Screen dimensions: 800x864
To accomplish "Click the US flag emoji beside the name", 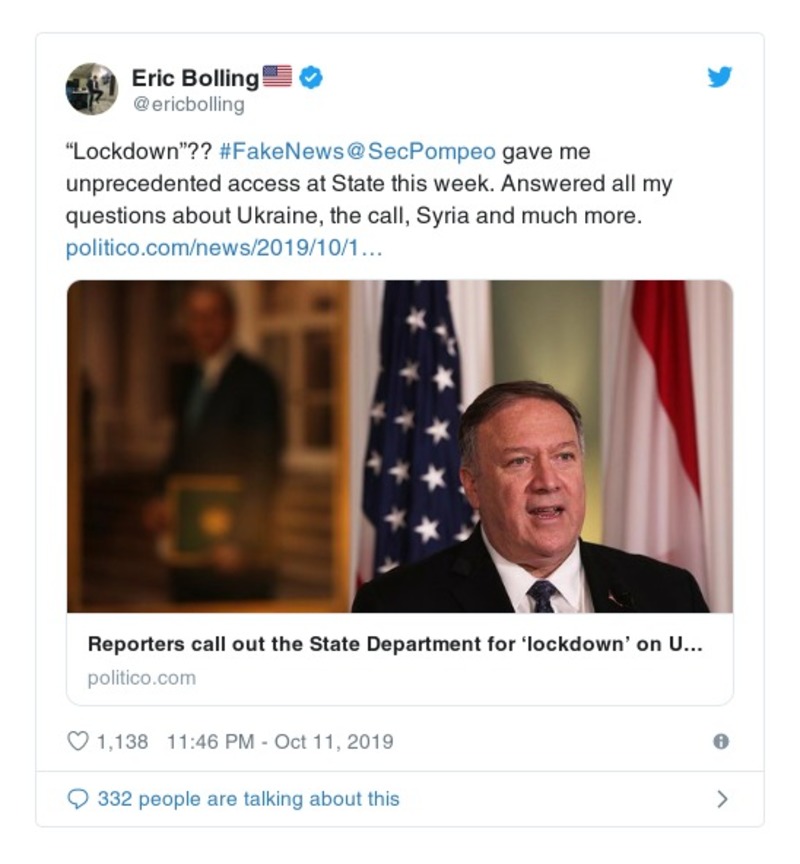I will [x=277, y=76].
